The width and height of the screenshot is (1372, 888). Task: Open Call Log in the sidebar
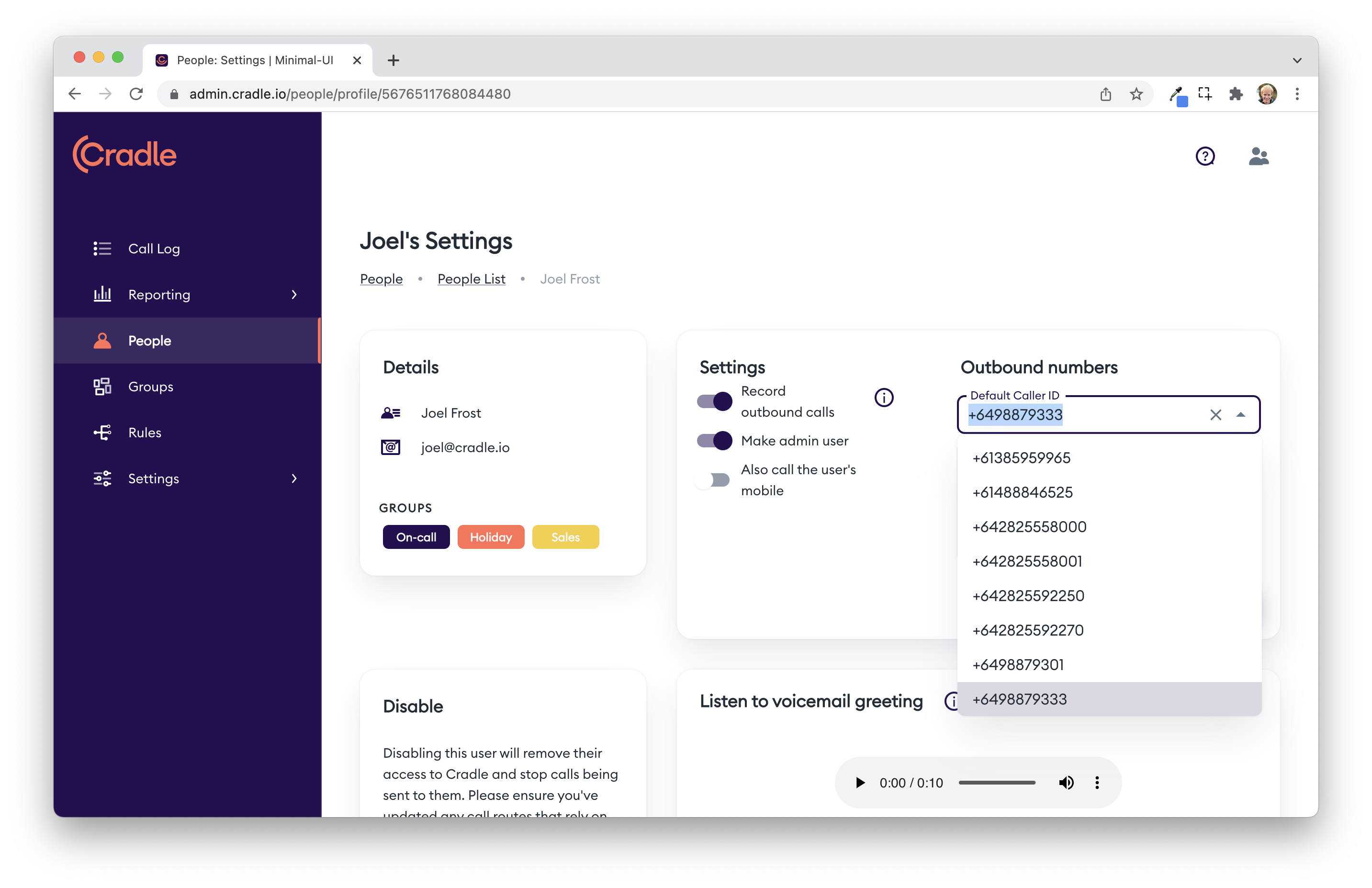tap(154, 249)
